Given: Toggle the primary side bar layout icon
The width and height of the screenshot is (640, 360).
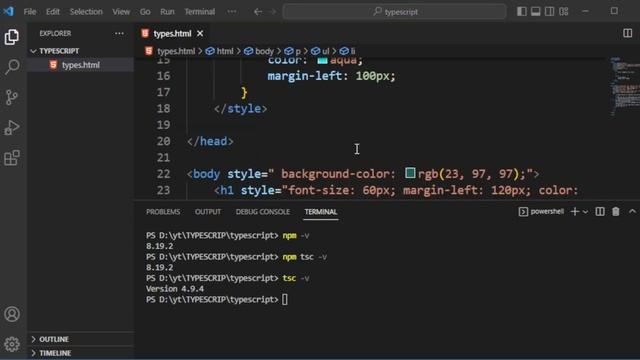Looking at the screenshot, I should pyautogui.click(x=521, y=11).
